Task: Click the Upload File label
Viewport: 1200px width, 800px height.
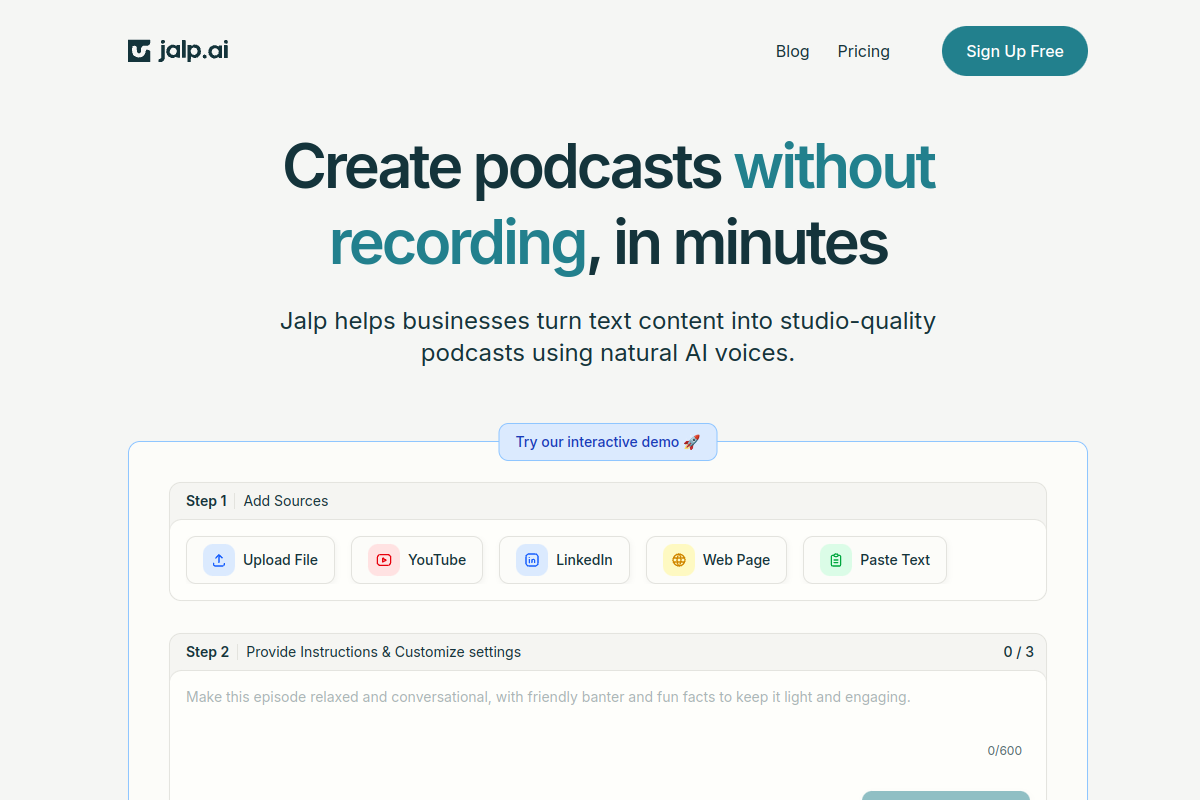Action: [x=280, y=560]
